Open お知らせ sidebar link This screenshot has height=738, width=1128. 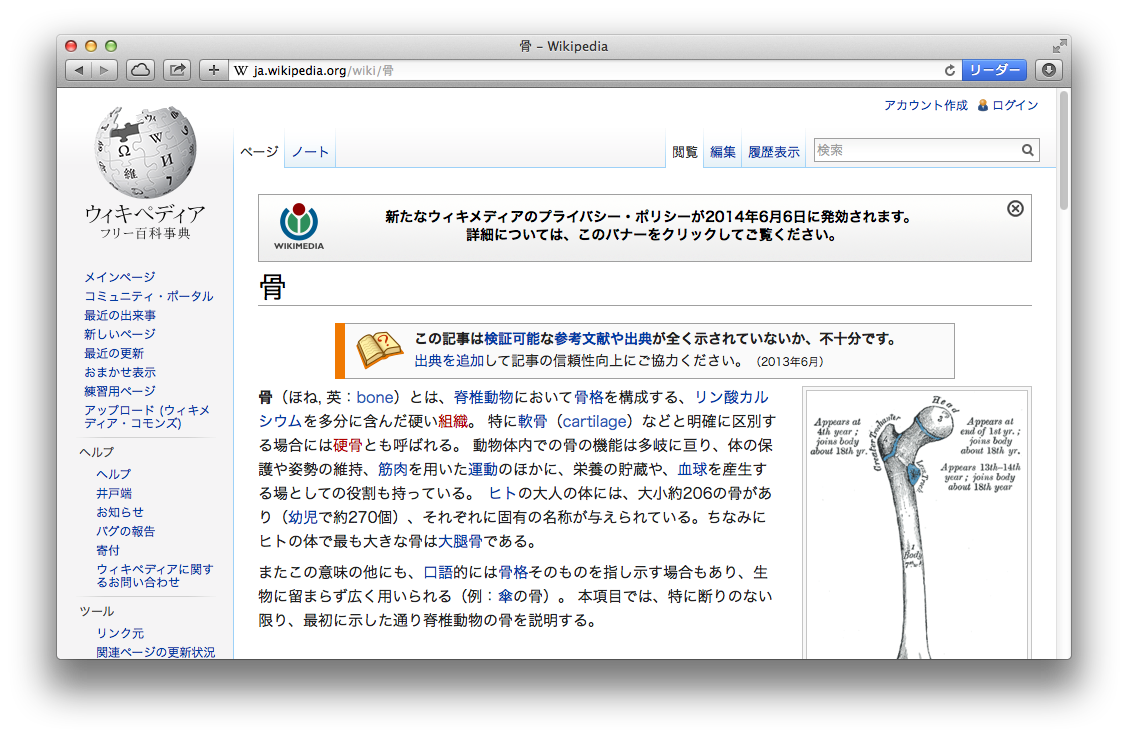point(119,512)
